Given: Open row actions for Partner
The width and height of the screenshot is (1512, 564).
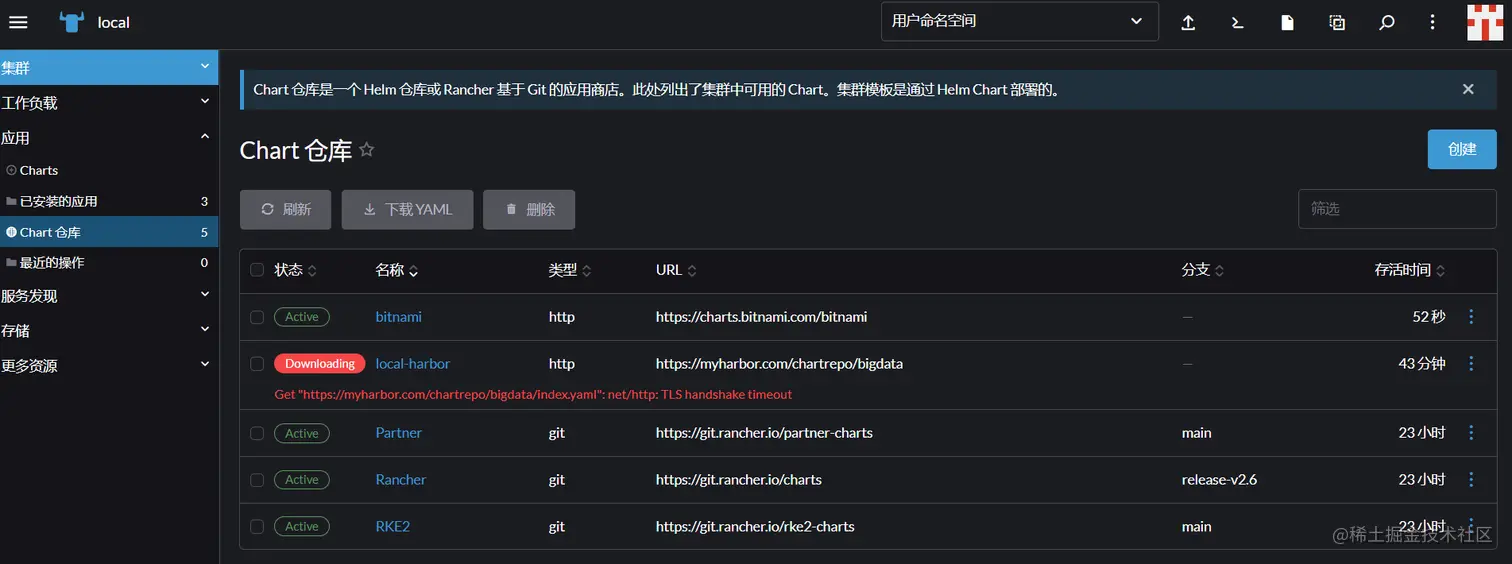Looking at the screenshot, I should 1471,433.
